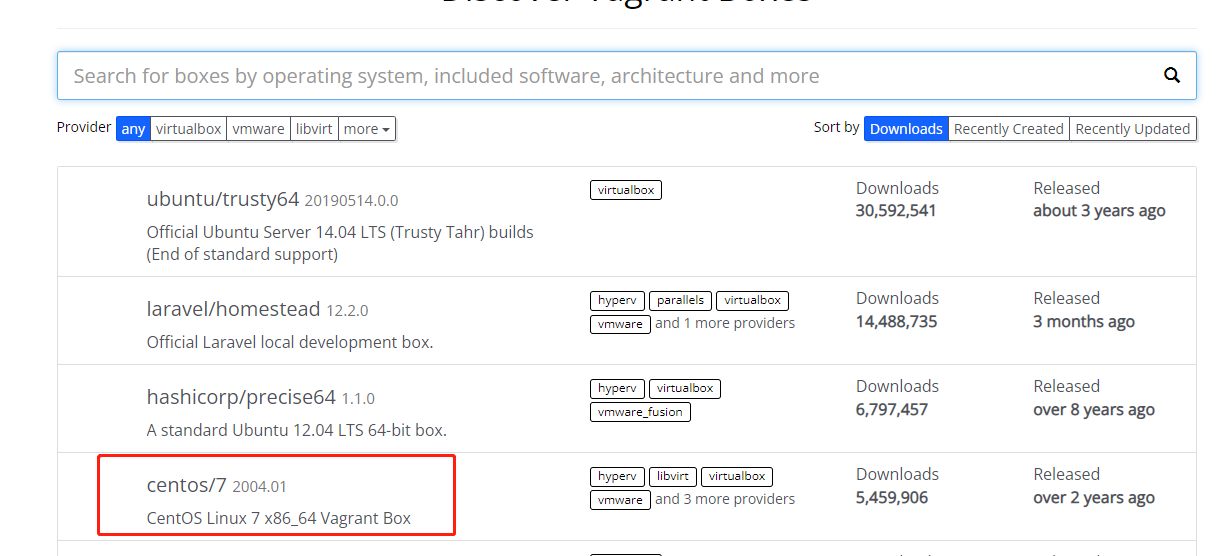The image size is (1231, 556).
Task: Click 'Official Ubuntu Server 14.04 LTS' description
Action: 340,243
